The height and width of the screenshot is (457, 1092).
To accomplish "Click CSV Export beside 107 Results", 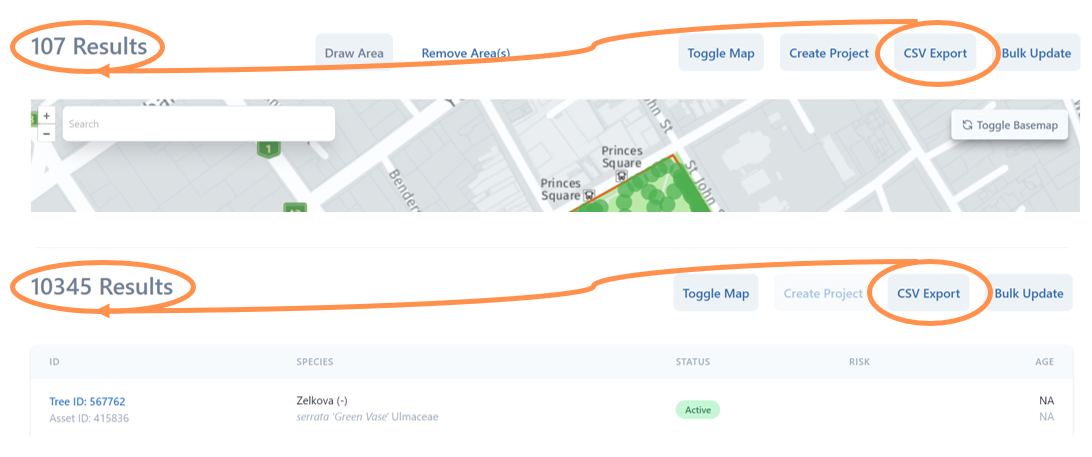I will pyautogui.click(x=935, y=53).
